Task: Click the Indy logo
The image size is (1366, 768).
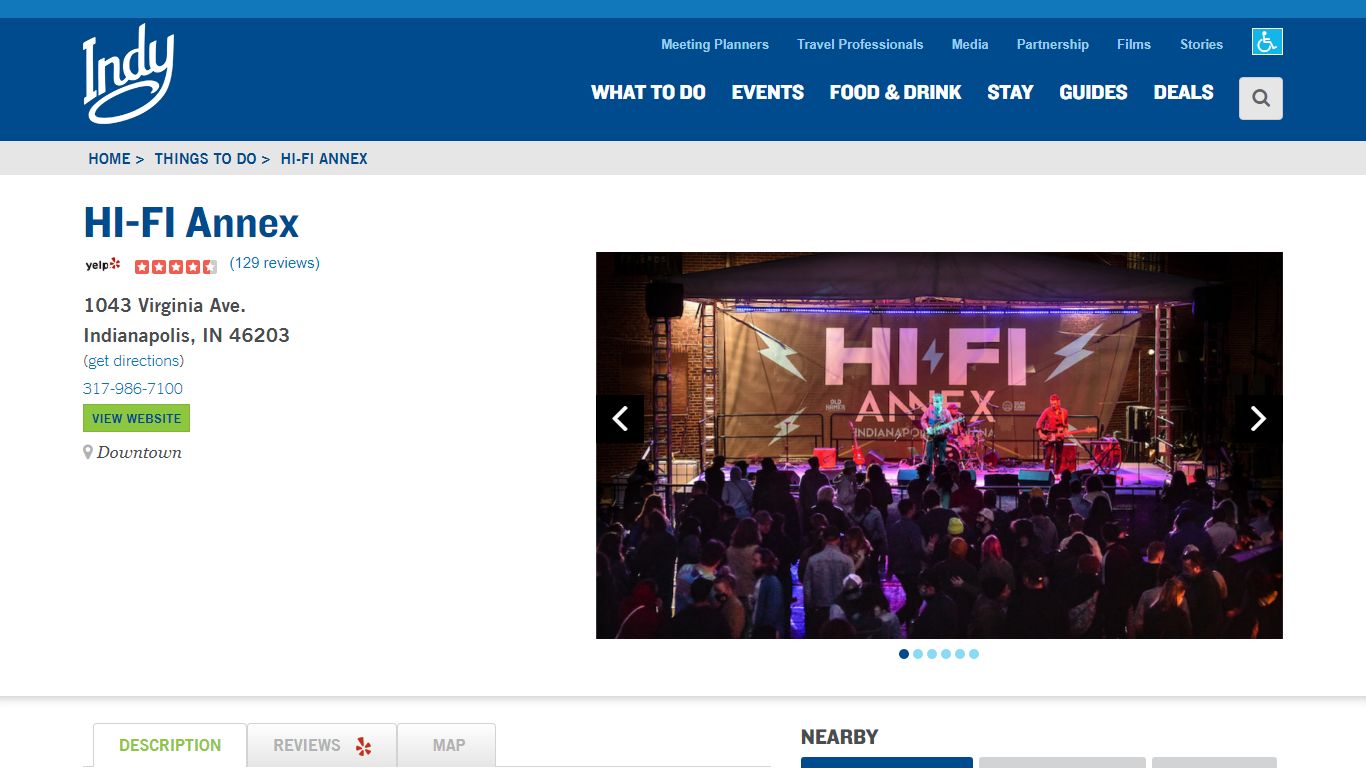Action: pyautogui.click(x=128, y=75)
